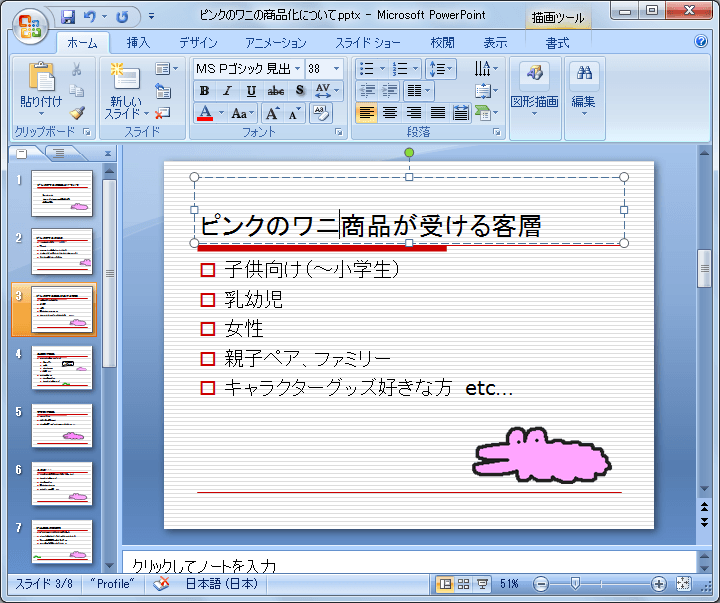Run spell check icon in status bar

click(x=161, y=584)
